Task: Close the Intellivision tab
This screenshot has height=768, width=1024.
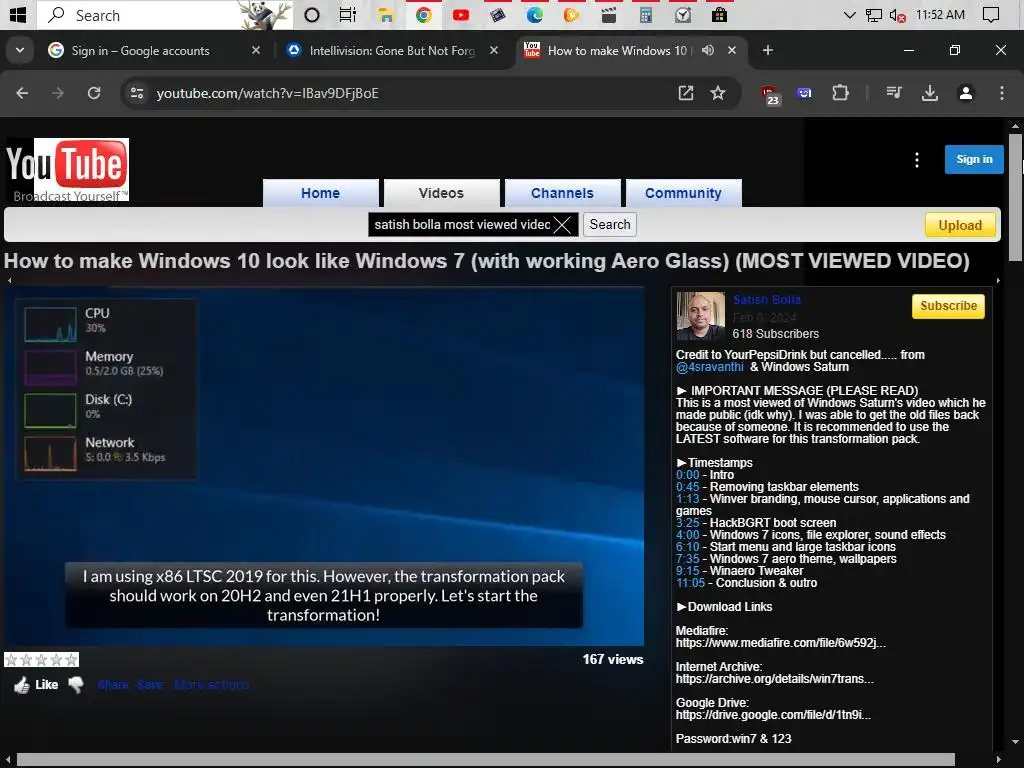Action: 494,50
